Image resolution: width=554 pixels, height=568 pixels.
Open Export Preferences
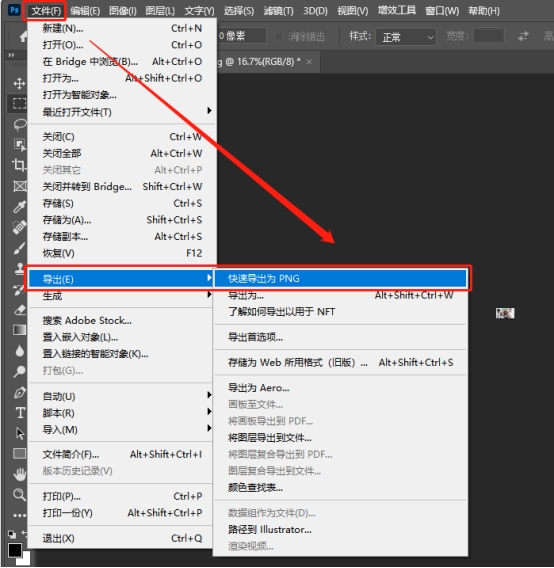pos(341,337)
